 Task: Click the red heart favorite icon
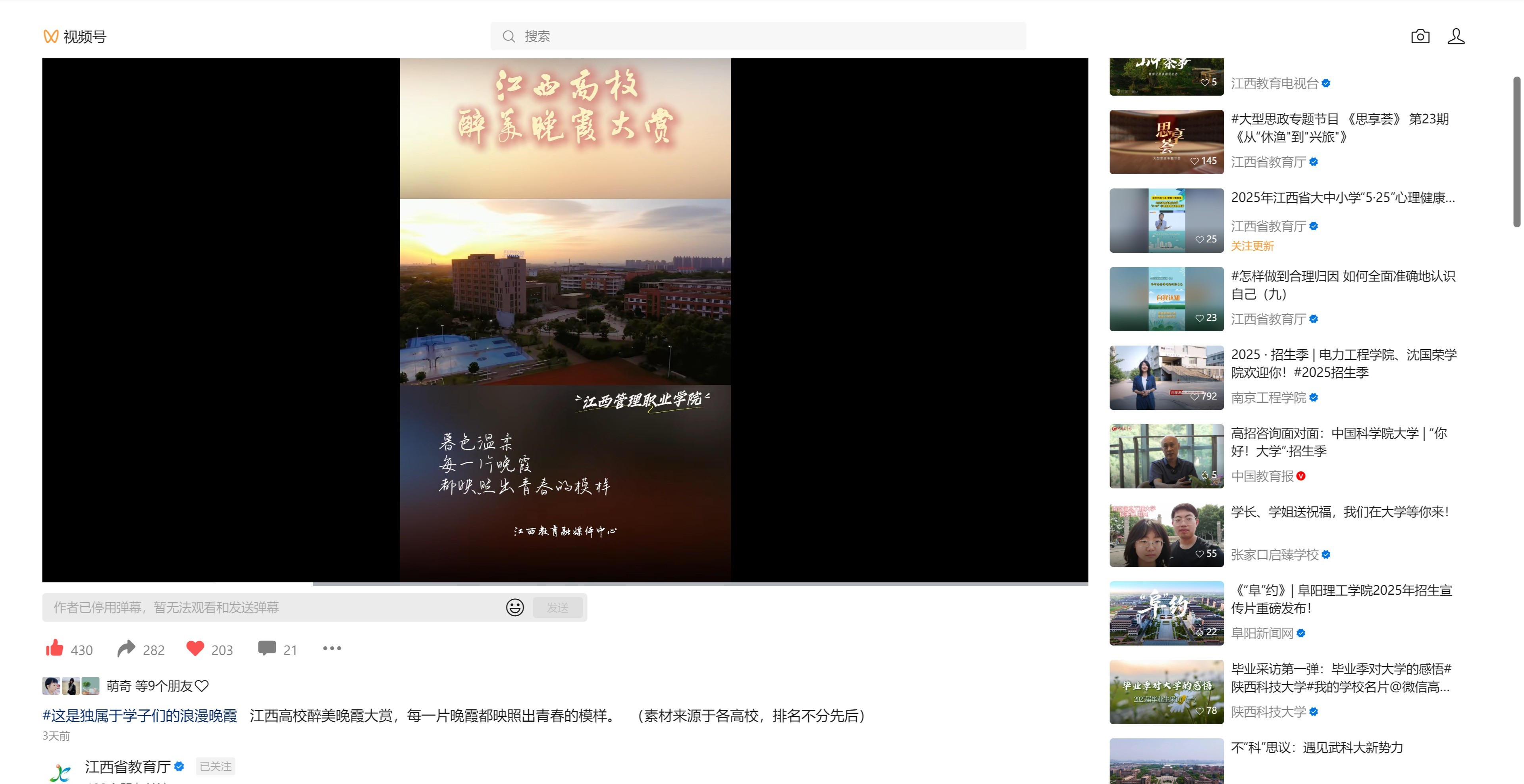[195, 649]
